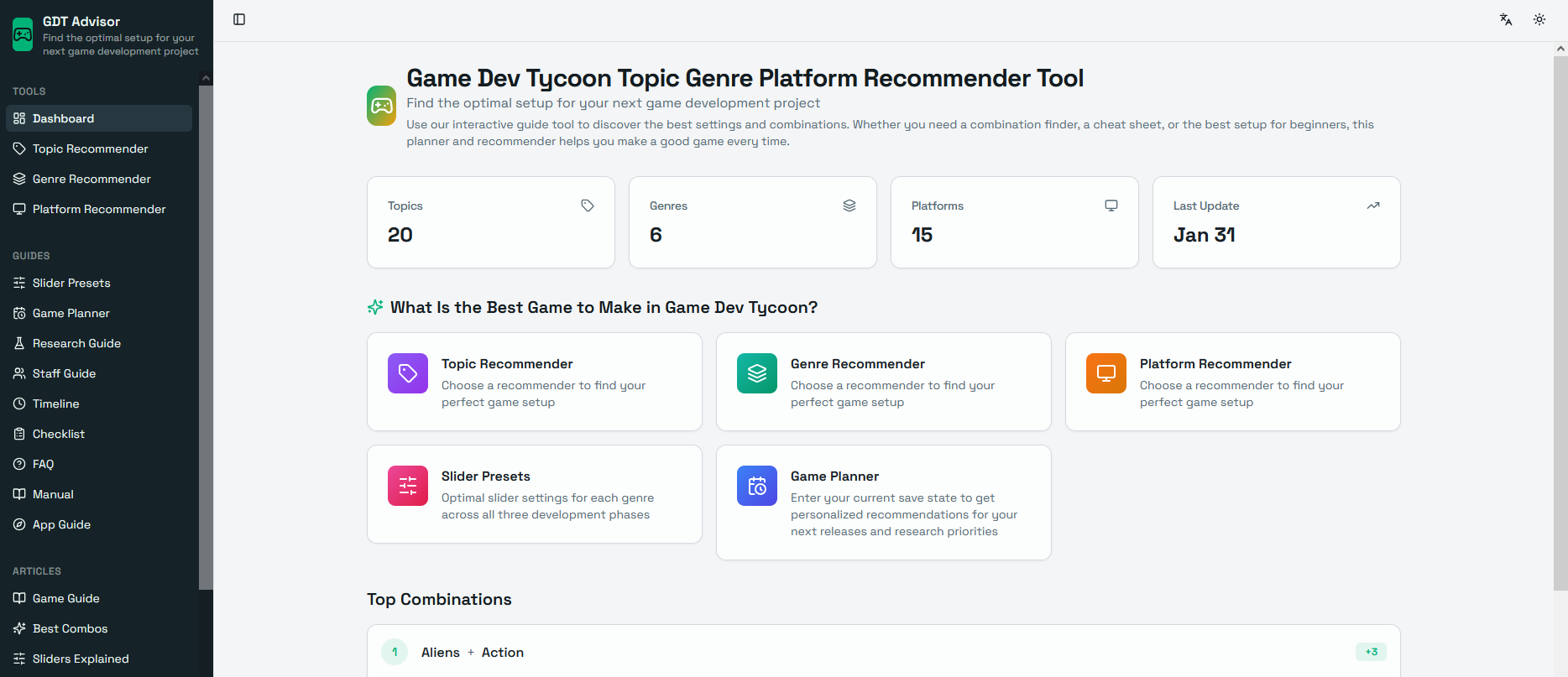This screenshot has height=677, width=1568.
Task: Click the main page scrollbar thumb
Action: click(x=1560, y=323)
